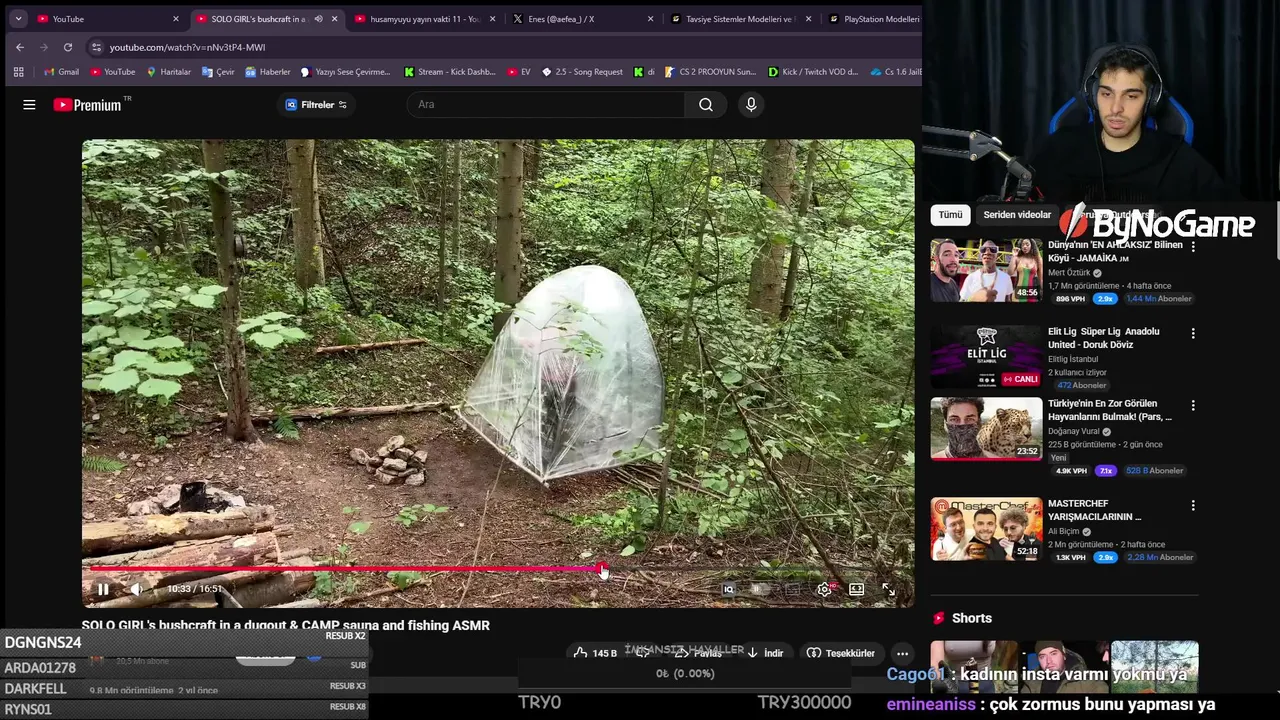Open options for Türkiye'nin En Zor video
1280x720 pixels.
(1192, 406)
